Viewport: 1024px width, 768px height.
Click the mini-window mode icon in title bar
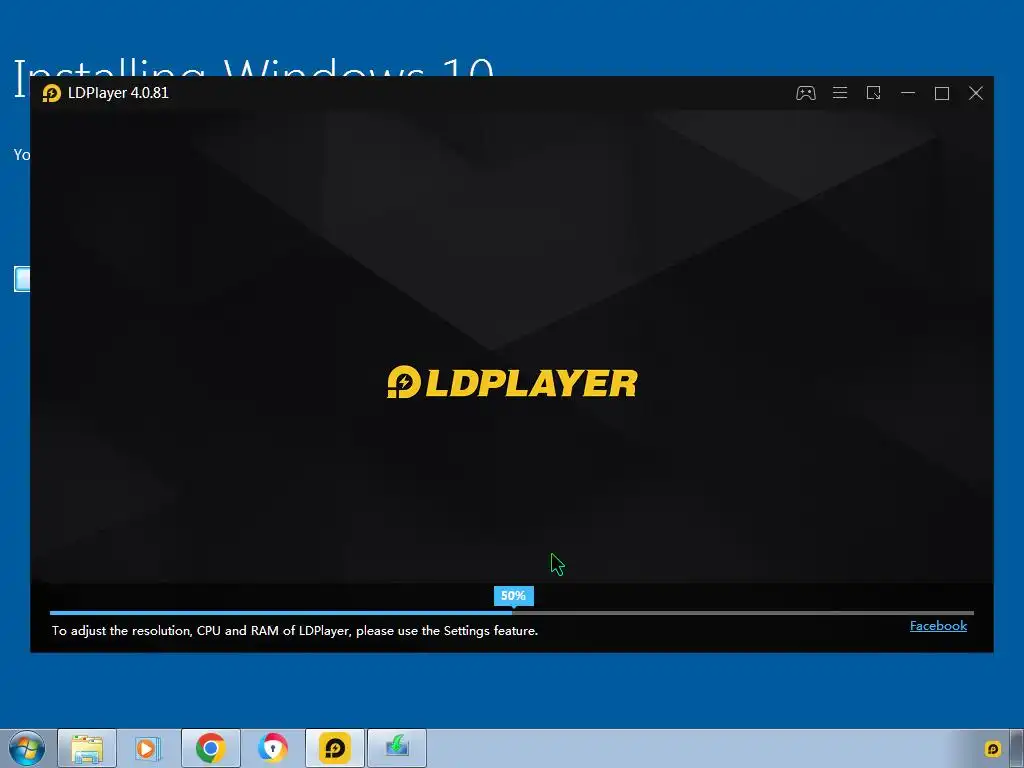pyautogui.click(x=873, y=93)
